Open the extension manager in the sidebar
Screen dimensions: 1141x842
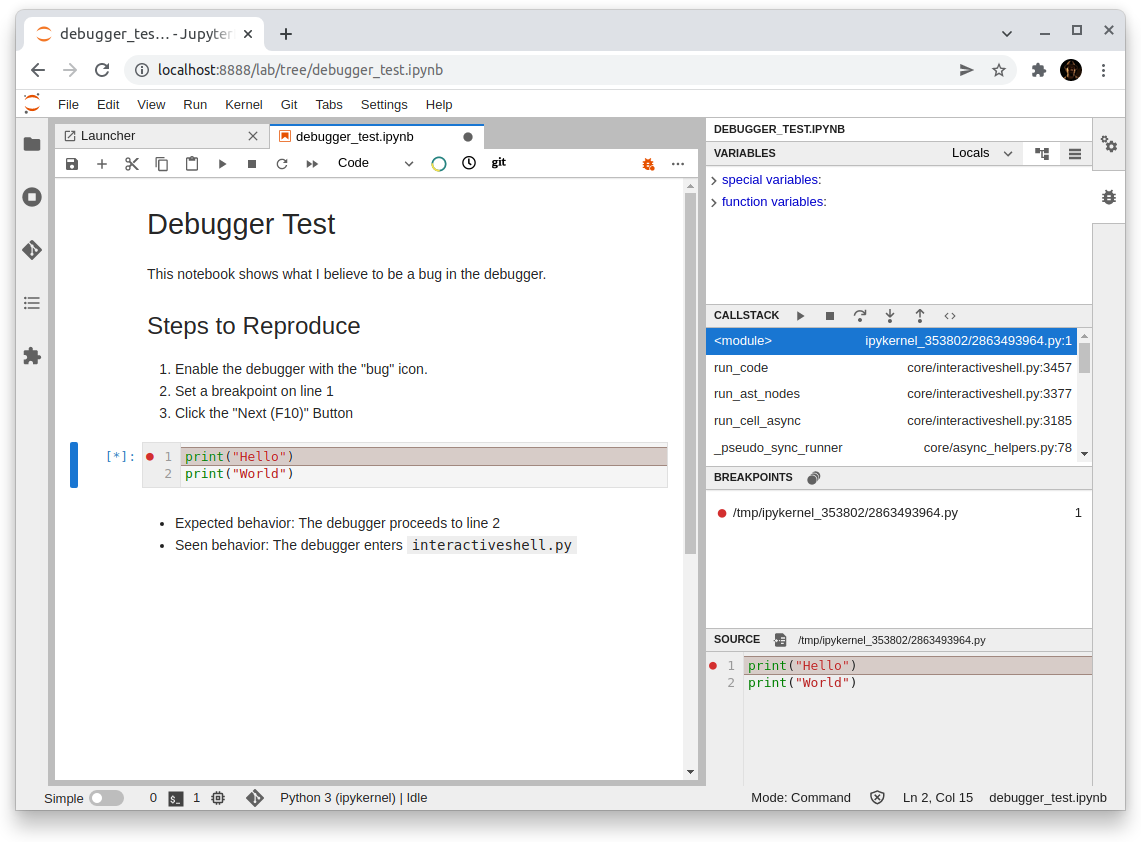pyautogui.click(x=31, y=356)
